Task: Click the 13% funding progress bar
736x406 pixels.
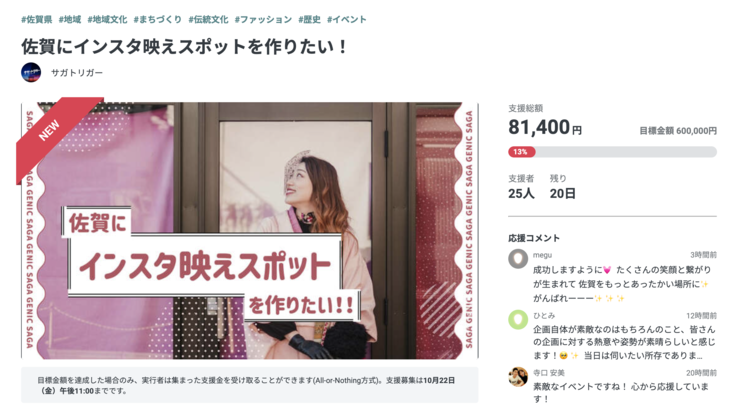Action: click(612, 152)
